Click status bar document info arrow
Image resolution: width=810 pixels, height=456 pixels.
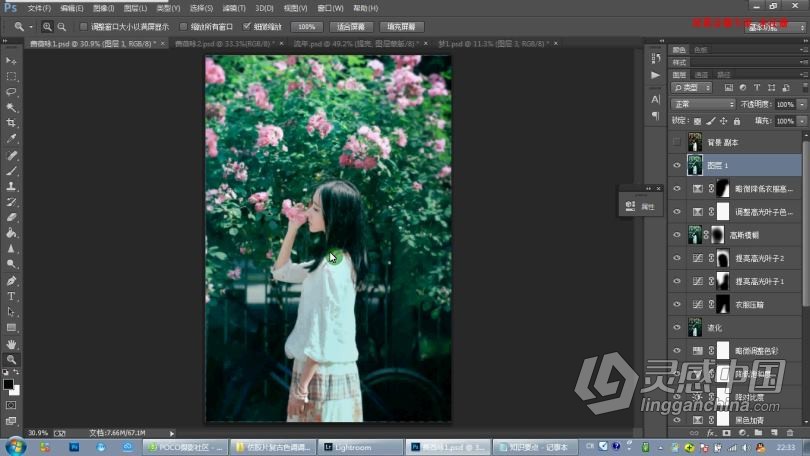pos(172,433)
